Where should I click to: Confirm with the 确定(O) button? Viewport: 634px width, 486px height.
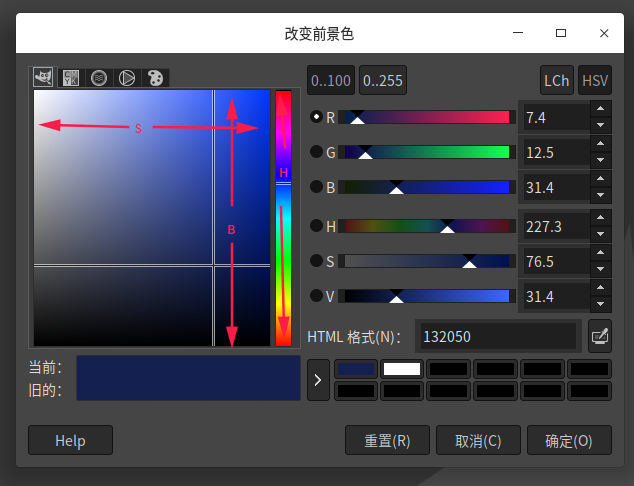(569, 440)
